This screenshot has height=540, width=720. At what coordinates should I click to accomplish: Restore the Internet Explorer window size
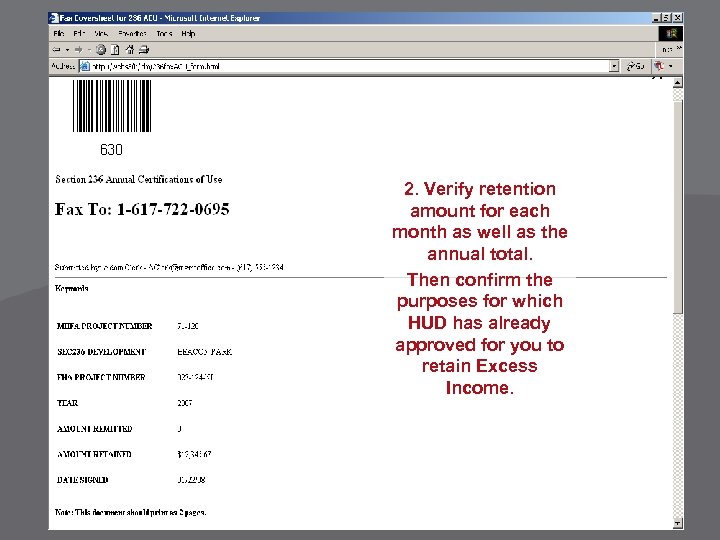click(666, 18)
